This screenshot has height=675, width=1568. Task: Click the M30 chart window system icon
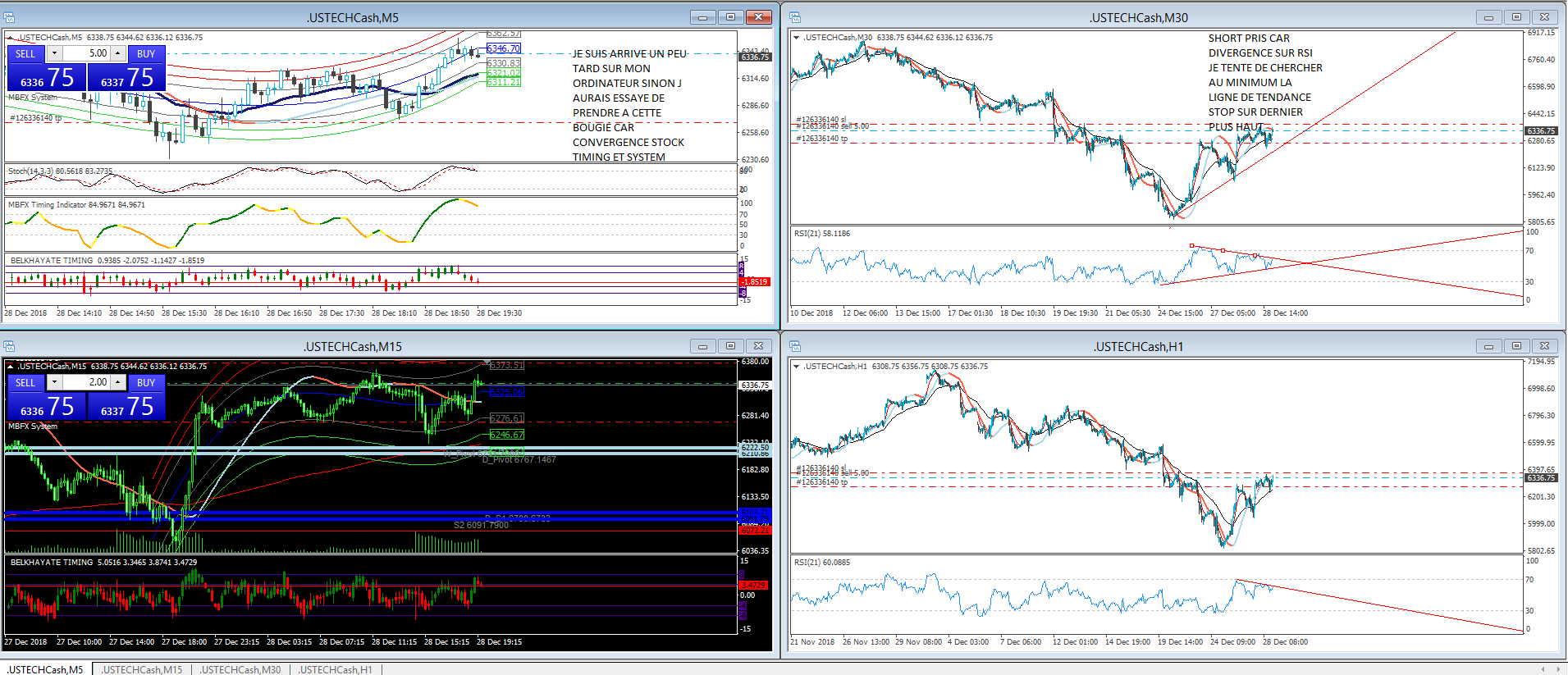794,17
